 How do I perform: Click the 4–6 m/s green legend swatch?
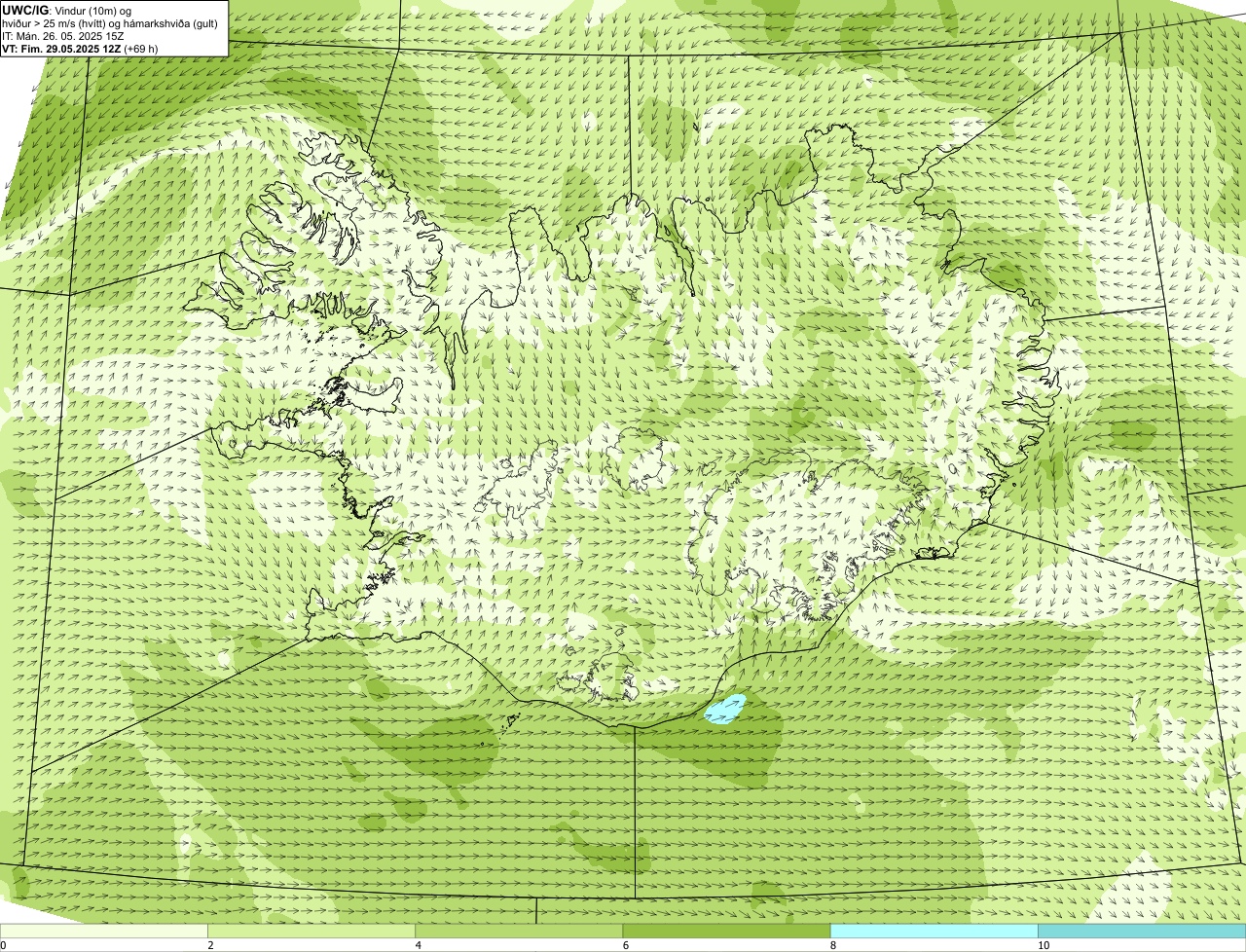tap(519, 931)
